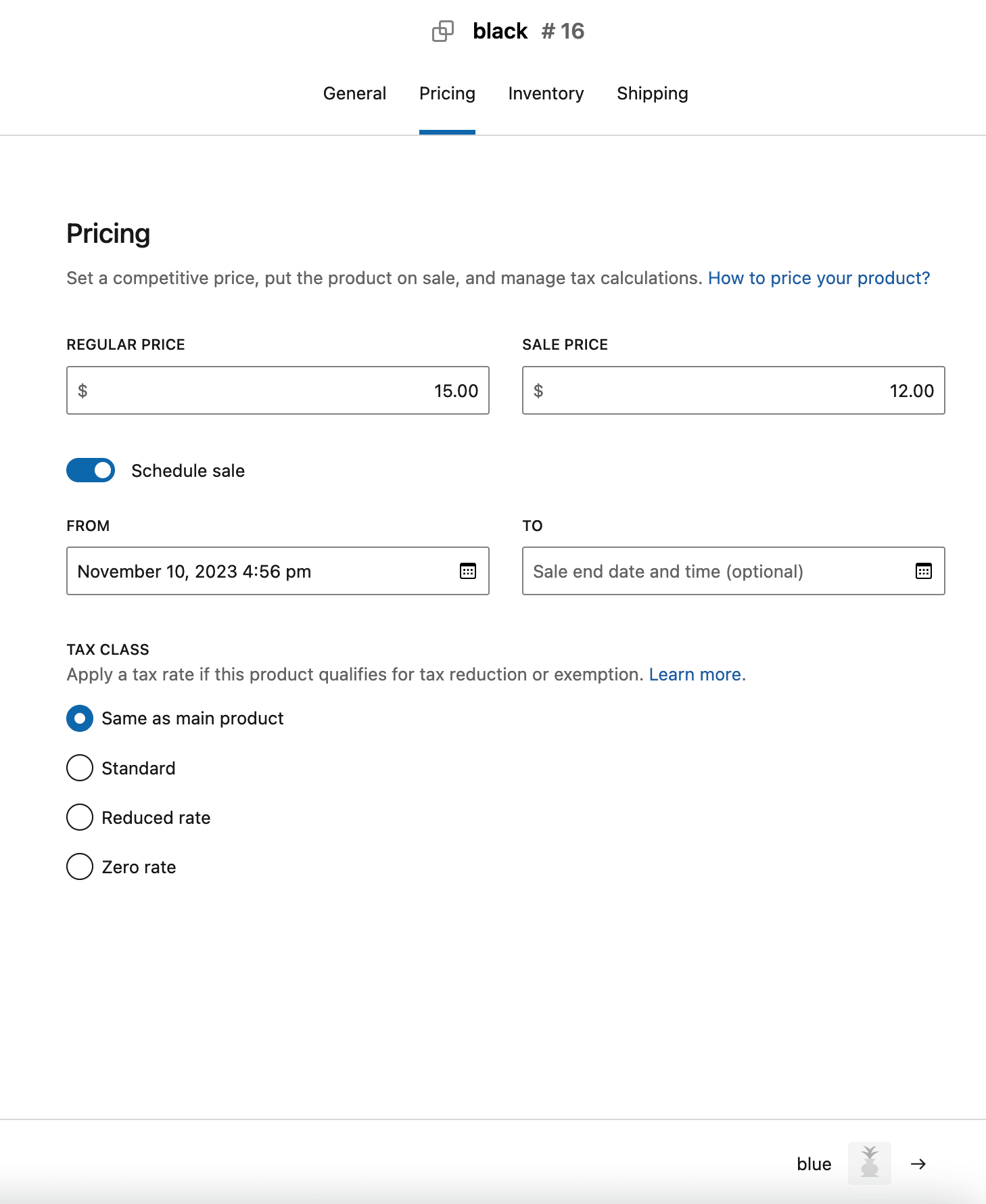Select Same as main product tax class
This screenshot has width=986, height=1204.
coord(79,718)
